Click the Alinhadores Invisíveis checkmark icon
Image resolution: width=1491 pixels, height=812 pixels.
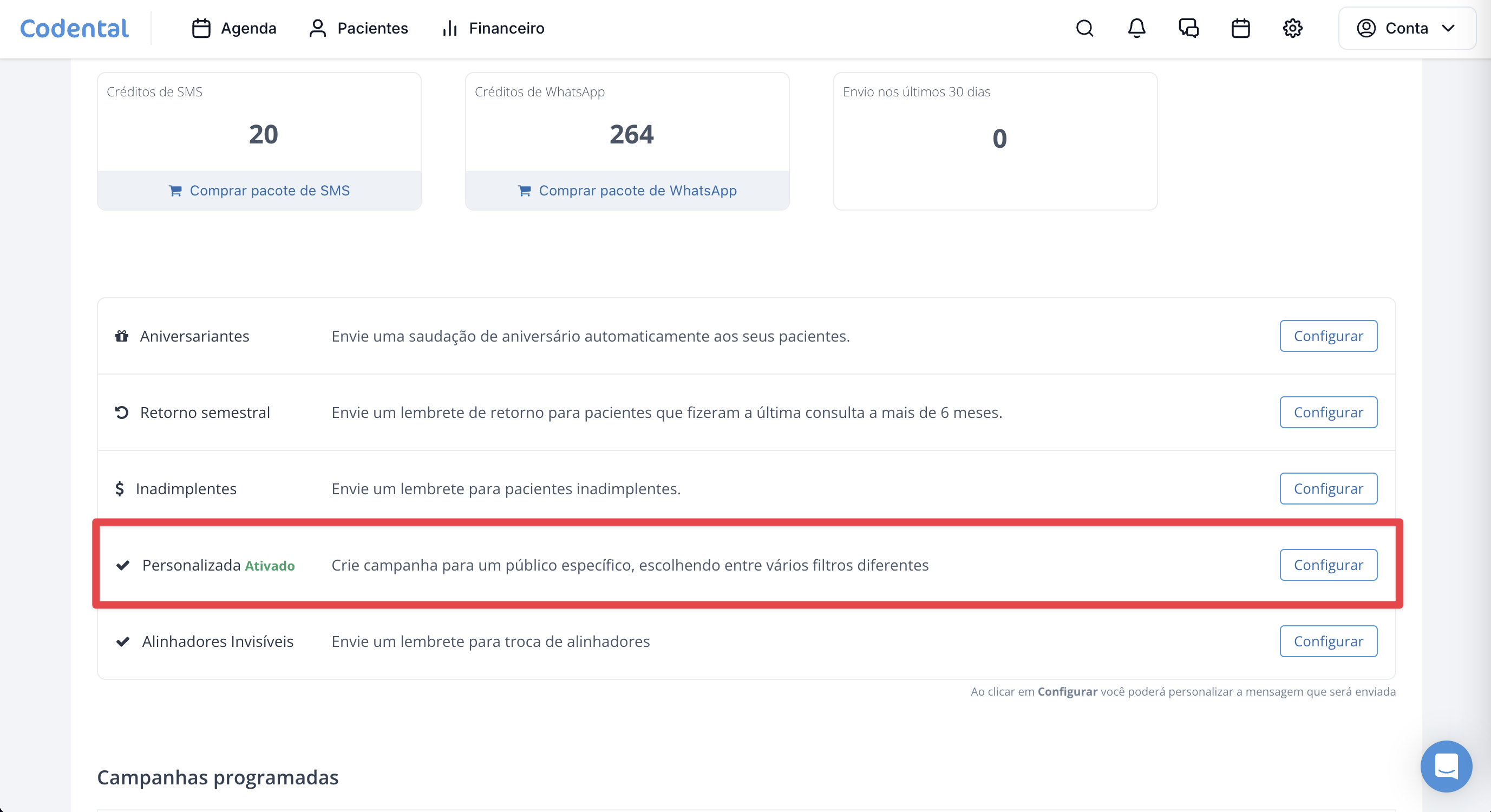[123, 642]
